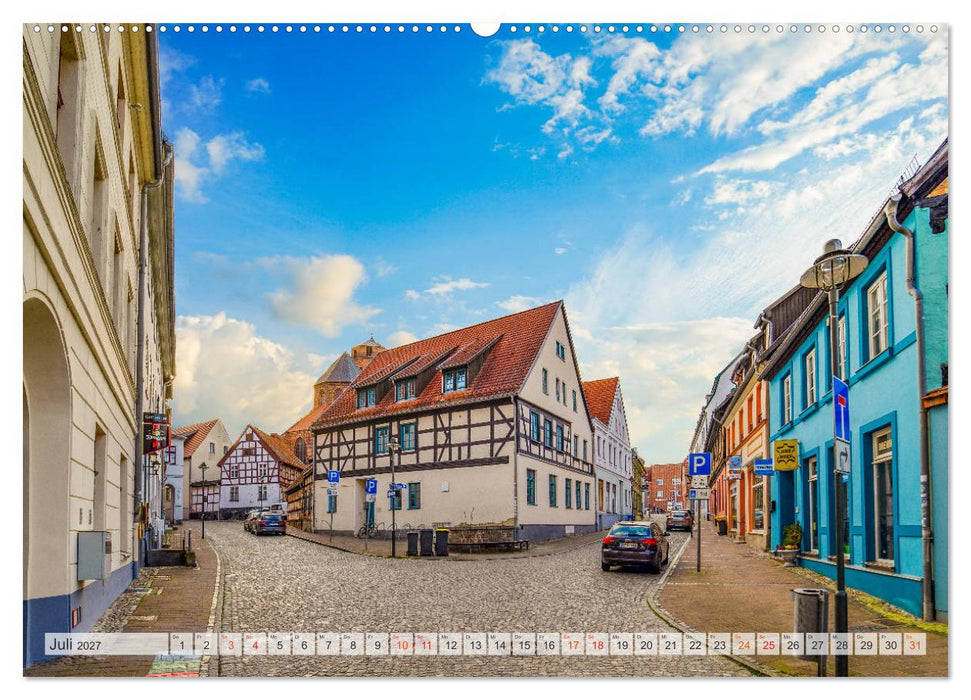Image resolution: width=971 pixels, height=700 pixels.
Task: Select red Sunday date 4
Action: (255, 644)
